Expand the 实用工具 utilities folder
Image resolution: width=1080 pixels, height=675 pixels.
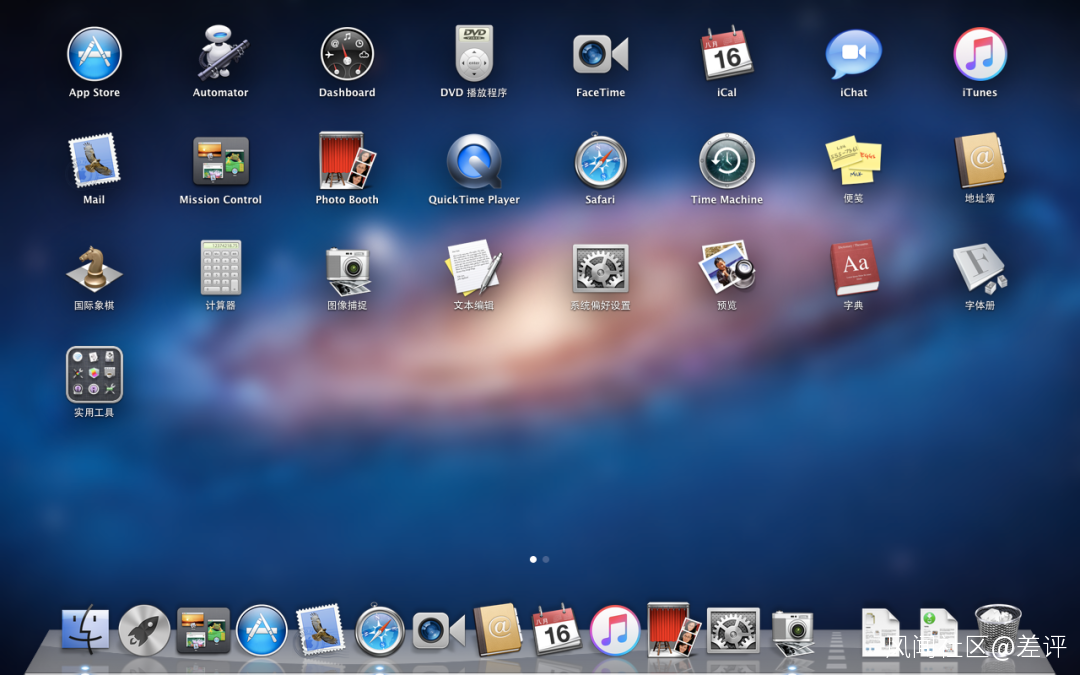[x=94, y=374]
